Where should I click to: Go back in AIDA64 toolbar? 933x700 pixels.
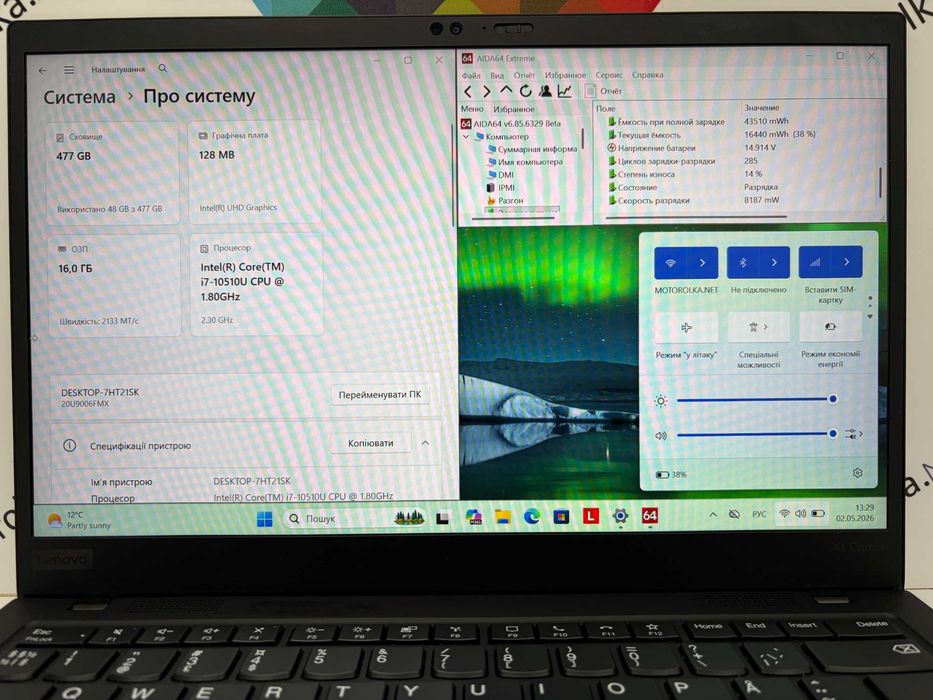pos(468,92)
